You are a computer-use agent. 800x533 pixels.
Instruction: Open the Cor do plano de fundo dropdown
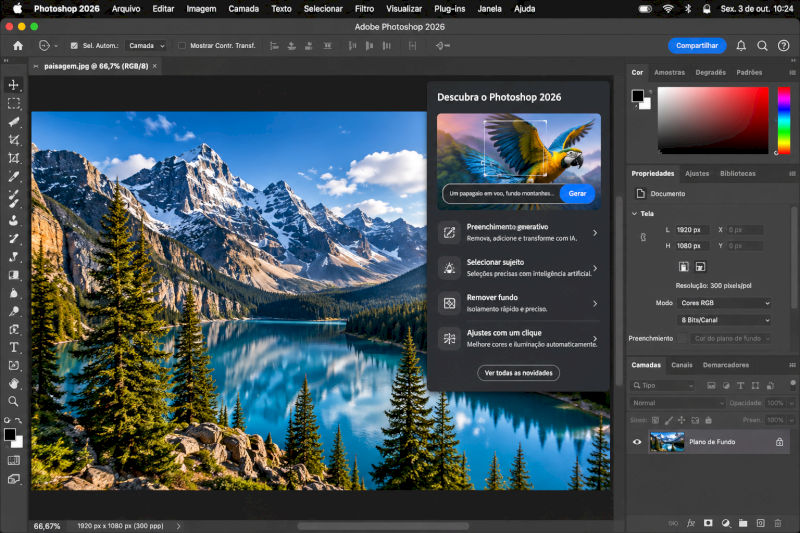pyautogui.click(x=731, y=339)
